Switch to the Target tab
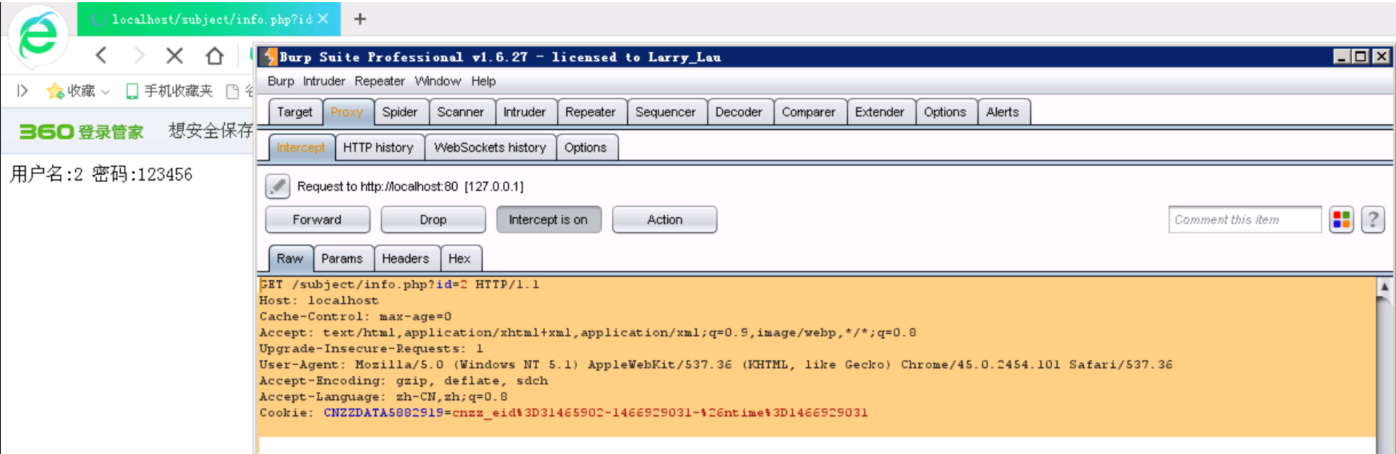Viewport: 1396px width, 454px height. click(x=295, y=112)
